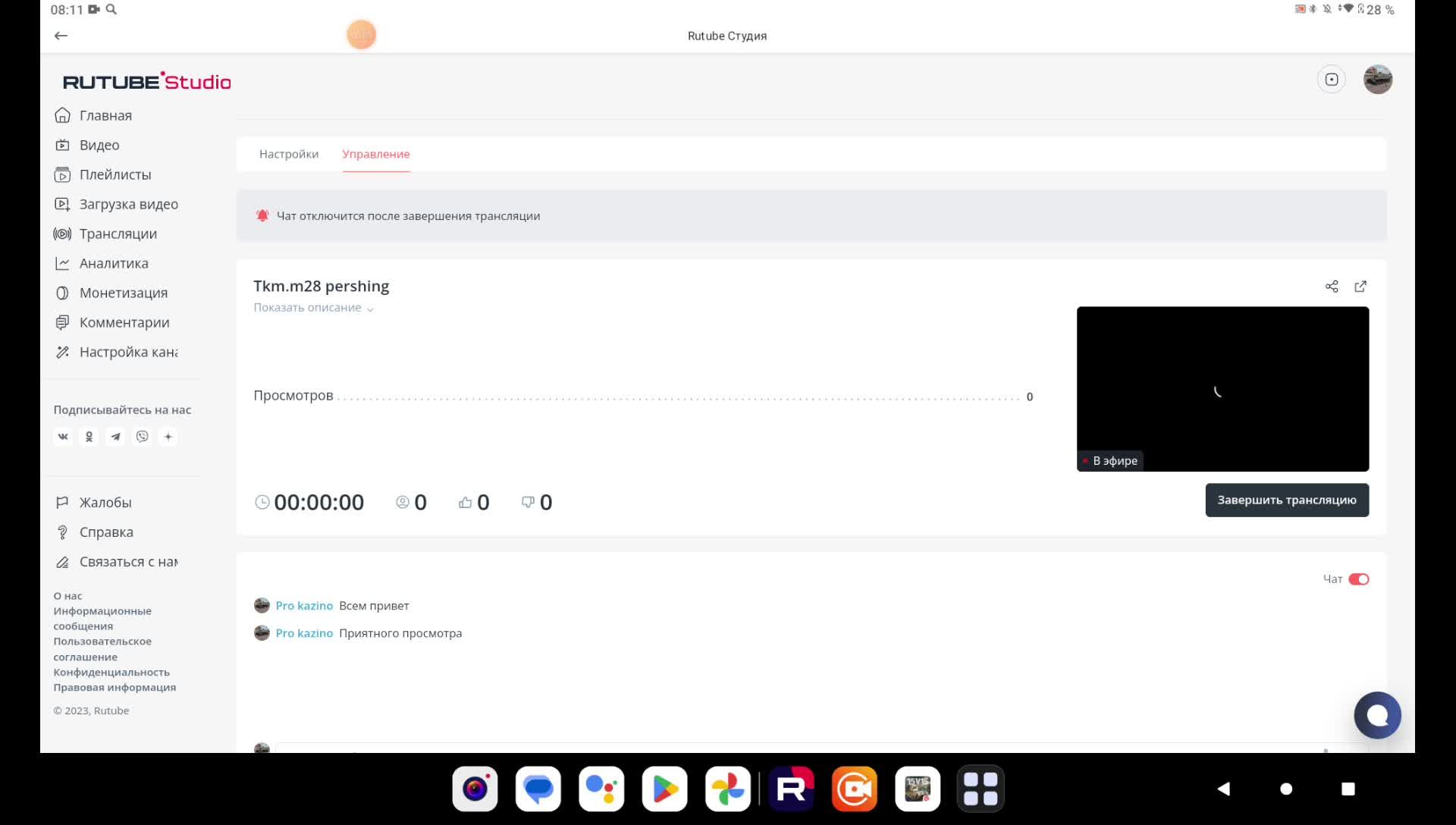The height and width of the screenshot is (825, 1456).
Task: Click the share stream icon
Action: click(x=1332, y=287)
